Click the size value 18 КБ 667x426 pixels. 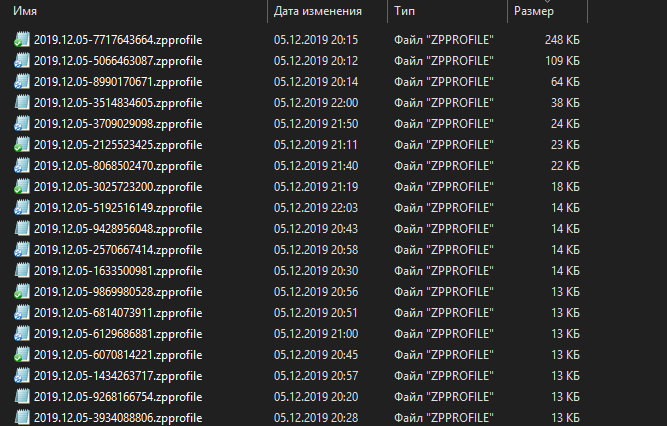pos(565,186)
